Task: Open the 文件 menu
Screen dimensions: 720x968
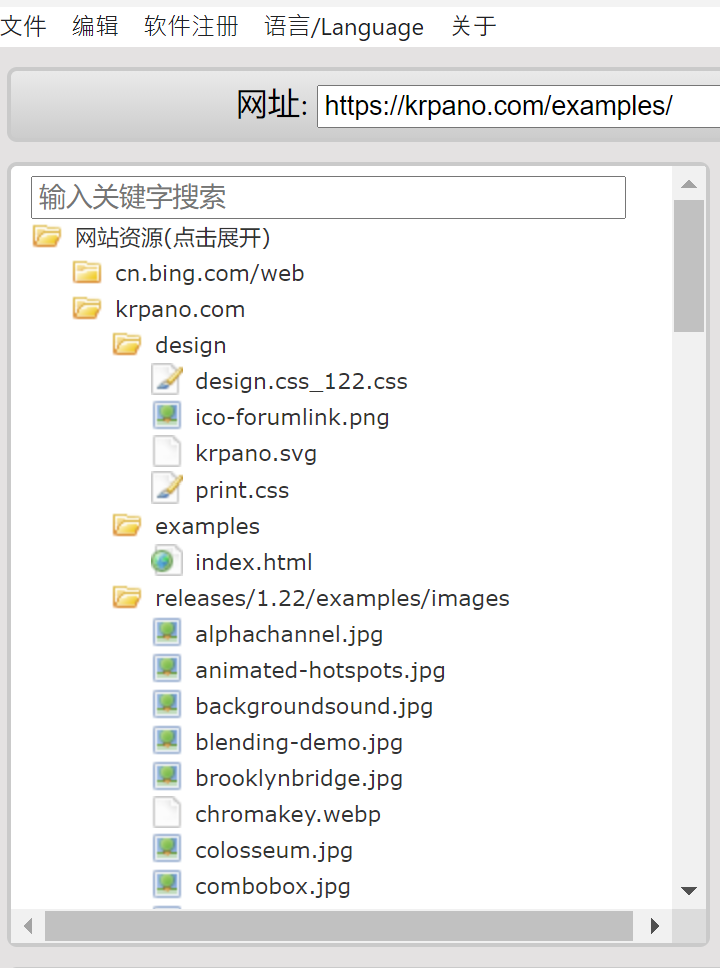Action: pyautogui.click(x=24, y=27)
